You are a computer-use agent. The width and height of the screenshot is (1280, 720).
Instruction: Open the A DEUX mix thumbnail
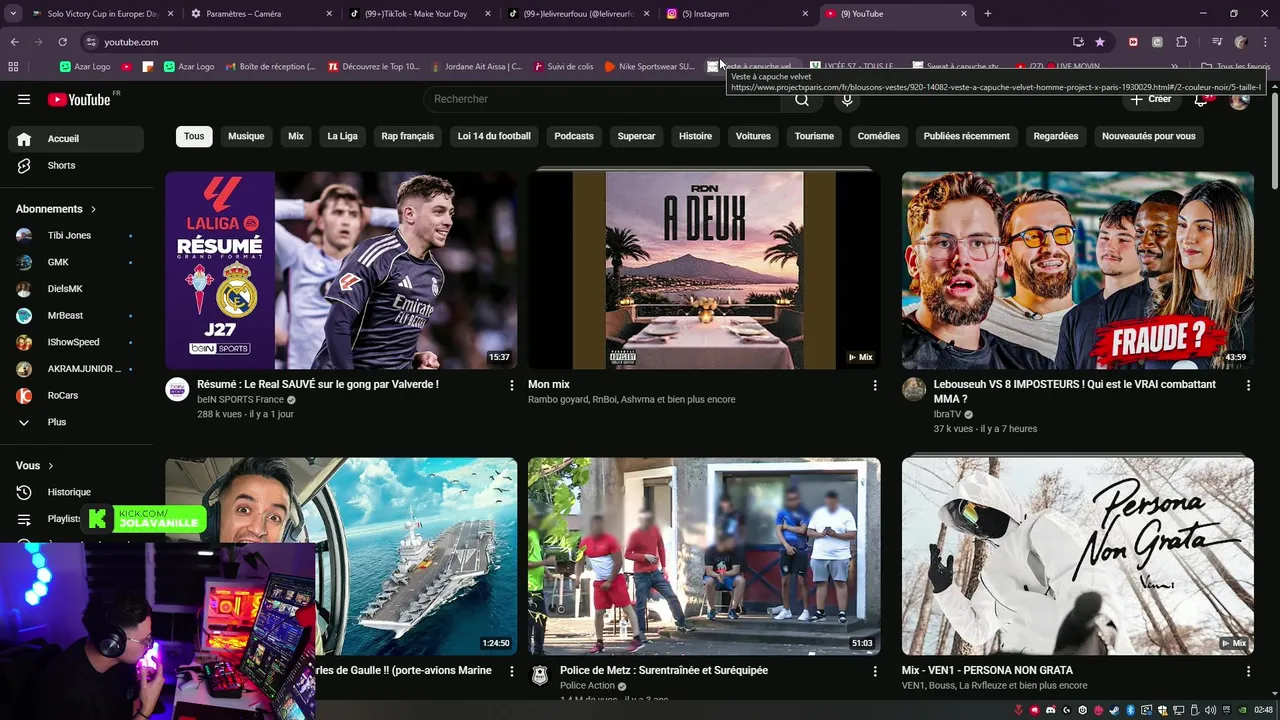click(x=704, y=270)
